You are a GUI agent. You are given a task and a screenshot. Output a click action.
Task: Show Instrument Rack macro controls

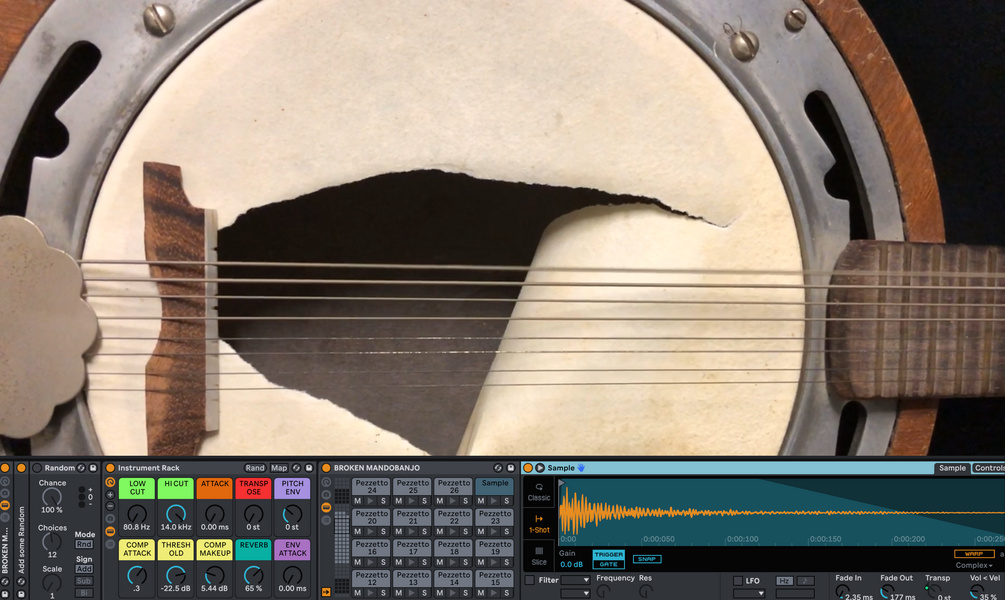pos(110,482)
